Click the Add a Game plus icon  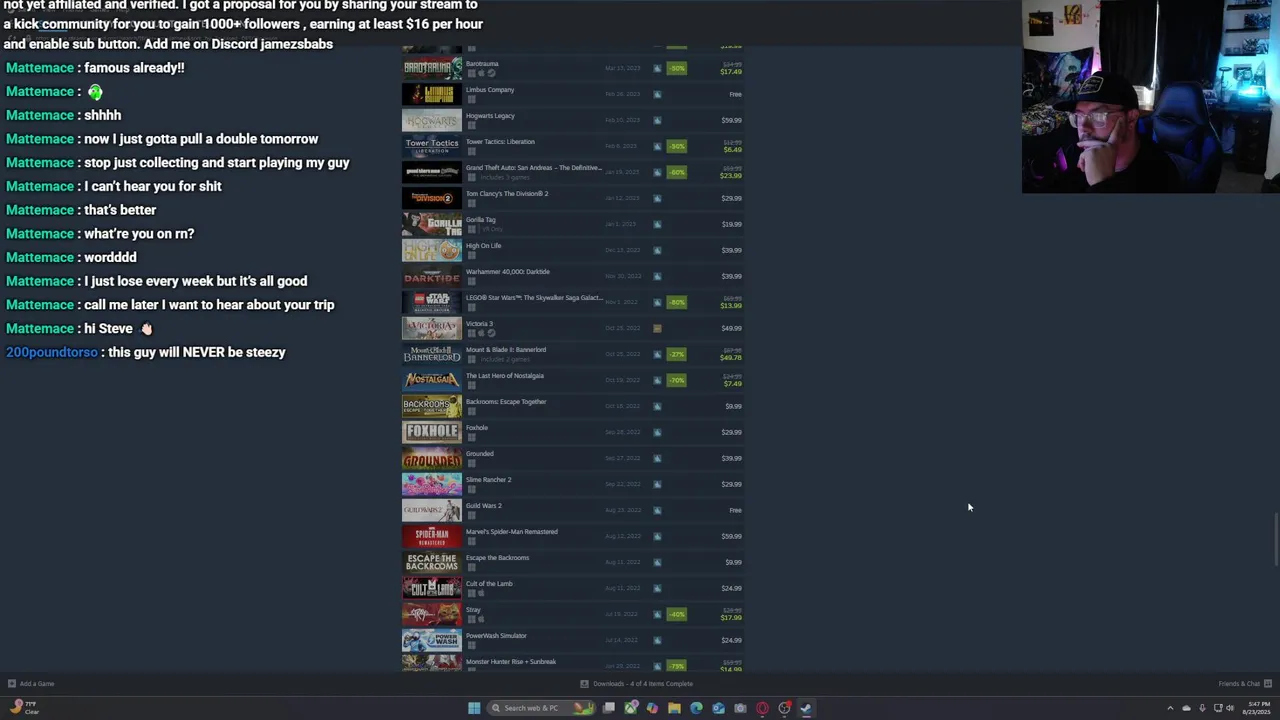click(12, 684)
